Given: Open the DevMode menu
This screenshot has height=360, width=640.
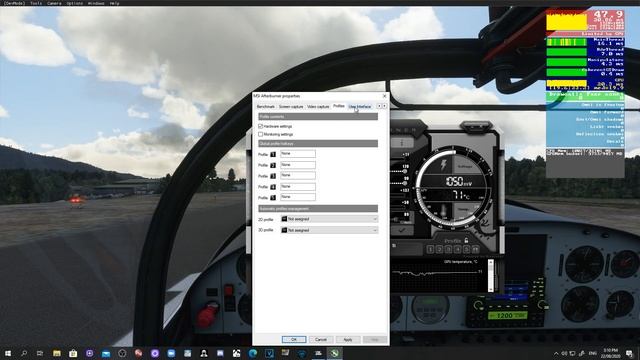Looking at the screenshot, I should pyautogui.click(x=15, y=3).
